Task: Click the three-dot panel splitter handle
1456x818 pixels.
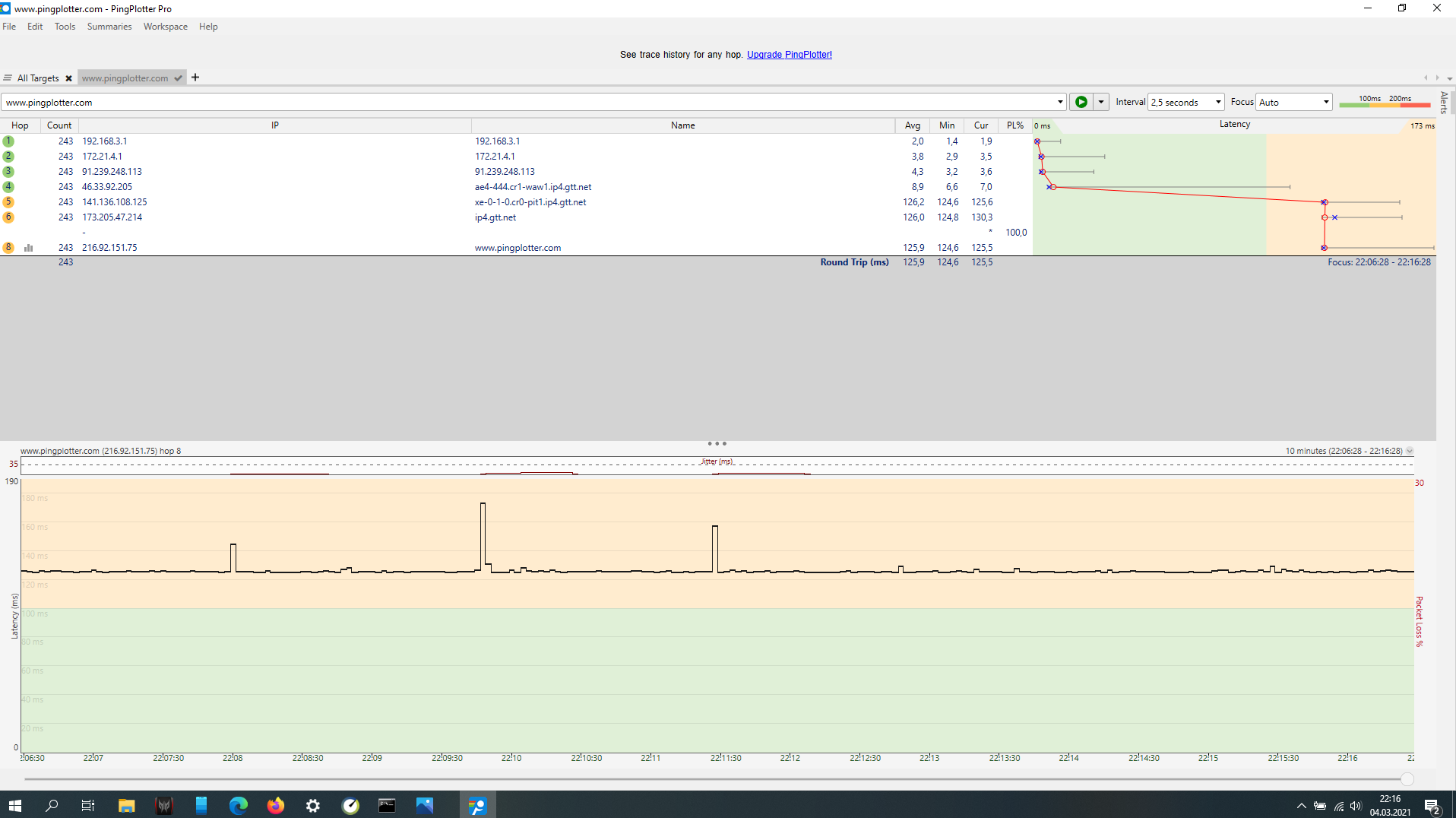Action: (717, 443)
